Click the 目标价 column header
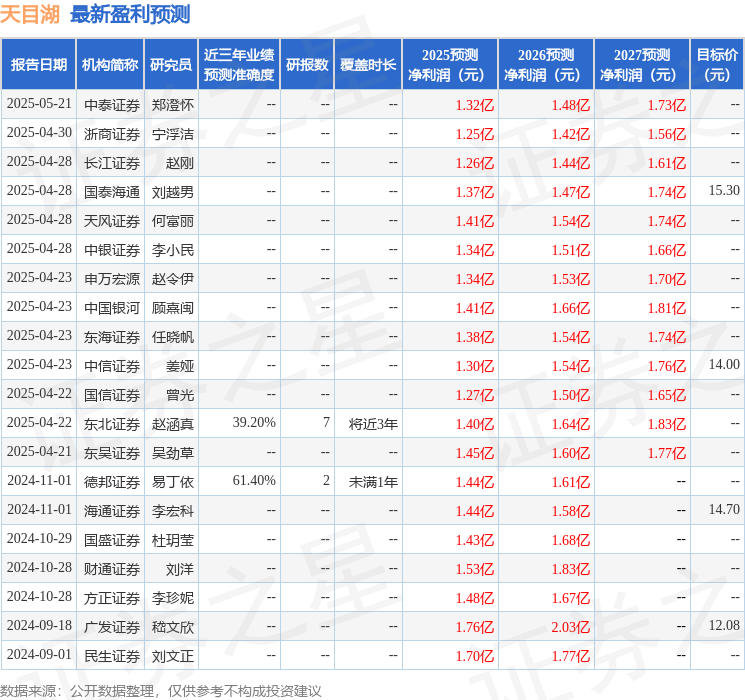The height and width of the screenshot is (700, 745). pyautogui.click(x=717, y=64)
